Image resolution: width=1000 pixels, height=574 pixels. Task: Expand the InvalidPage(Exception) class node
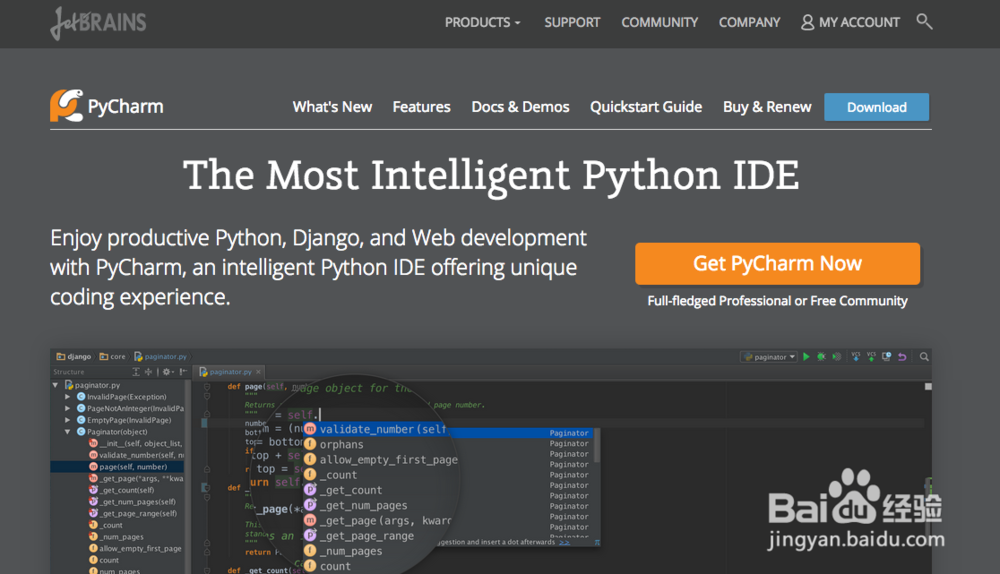click(x=68, y=397)
